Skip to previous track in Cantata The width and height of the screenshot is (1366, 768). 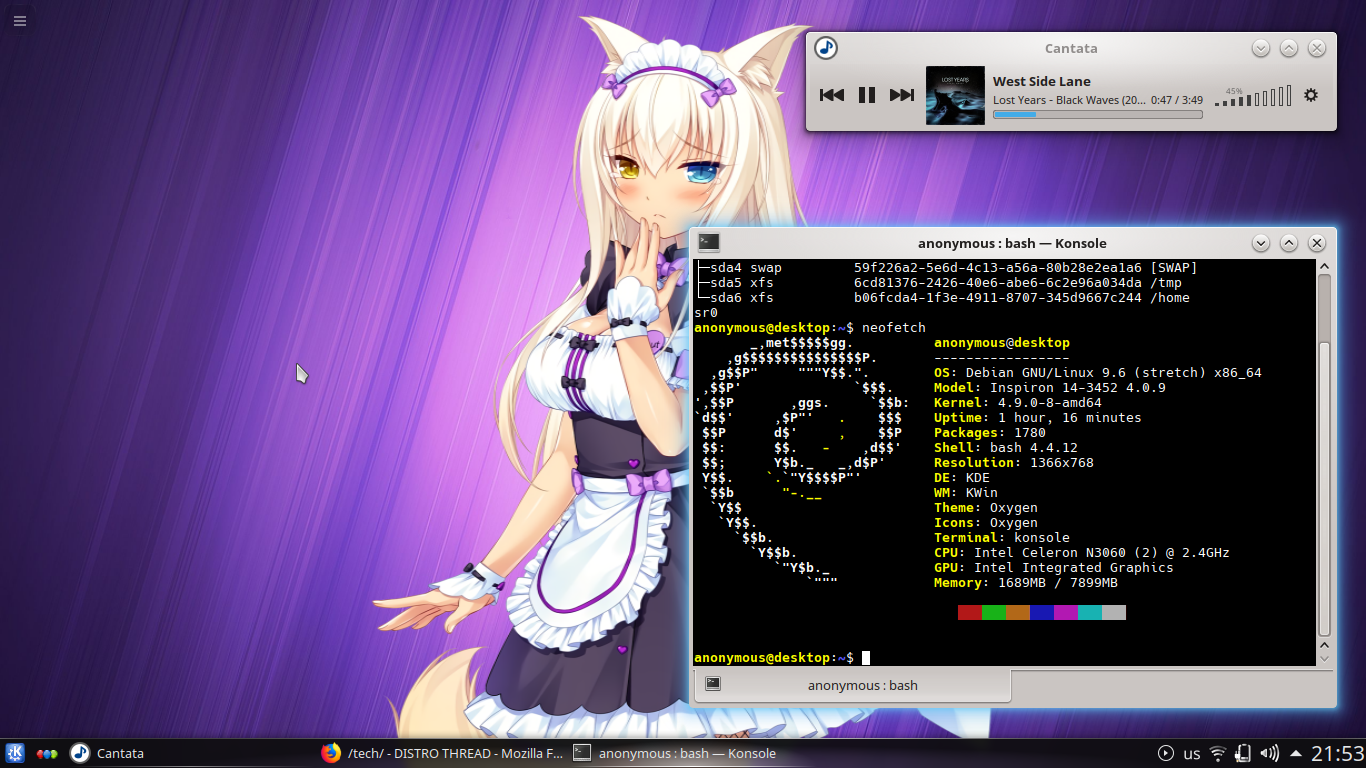point(831,95)
